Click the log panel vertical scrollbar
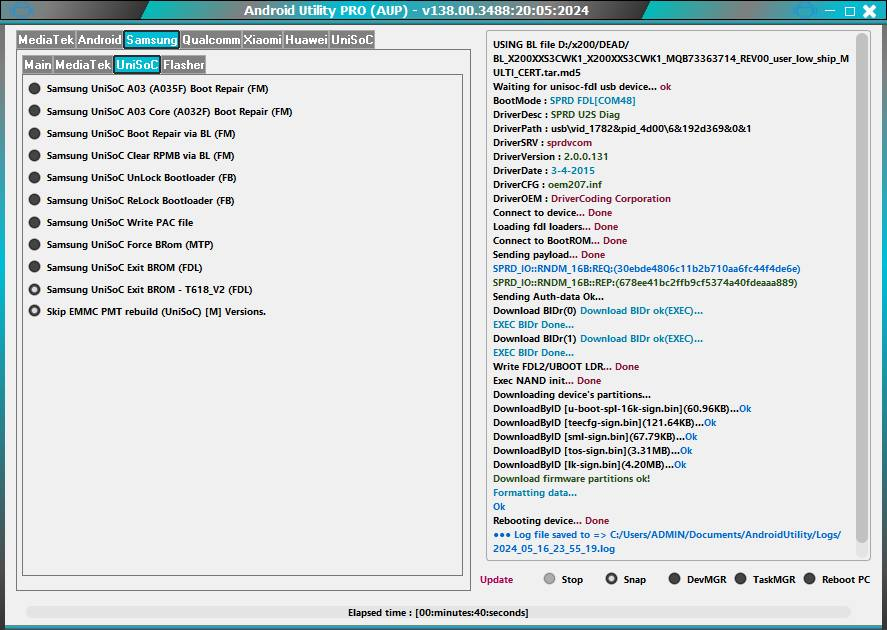This screenshot has height=630, width=887. (x=862, y=290)
